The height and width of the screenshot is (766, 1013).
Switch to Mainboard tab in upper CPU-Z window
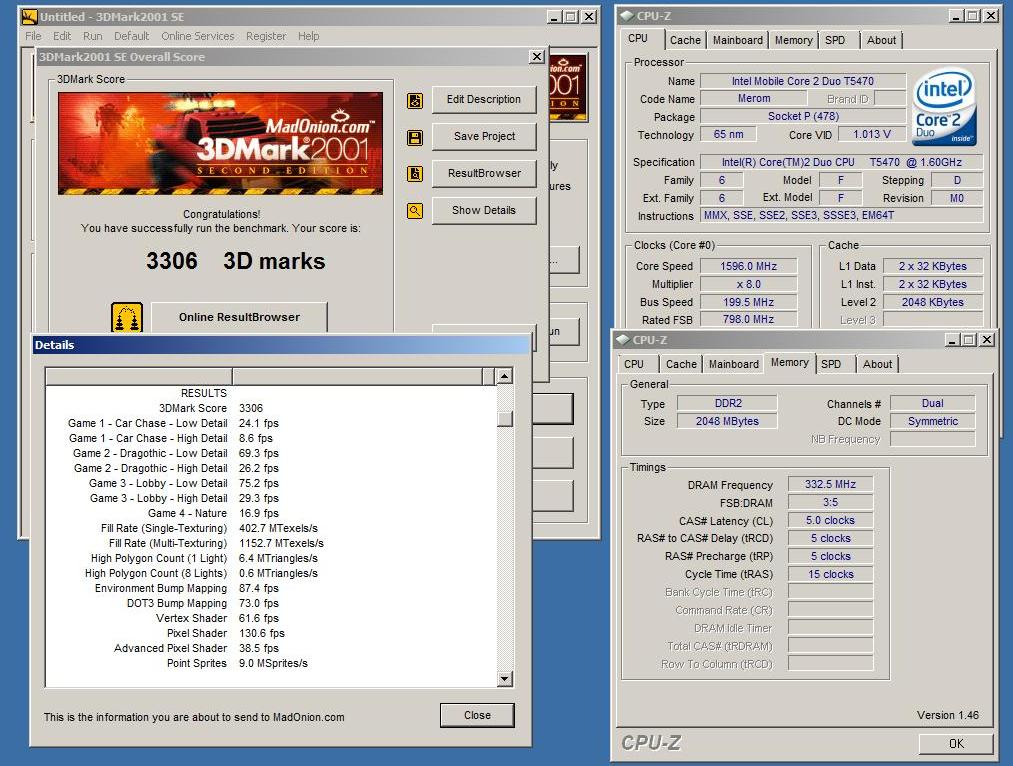pyautogui.click(x=738, y=40)
